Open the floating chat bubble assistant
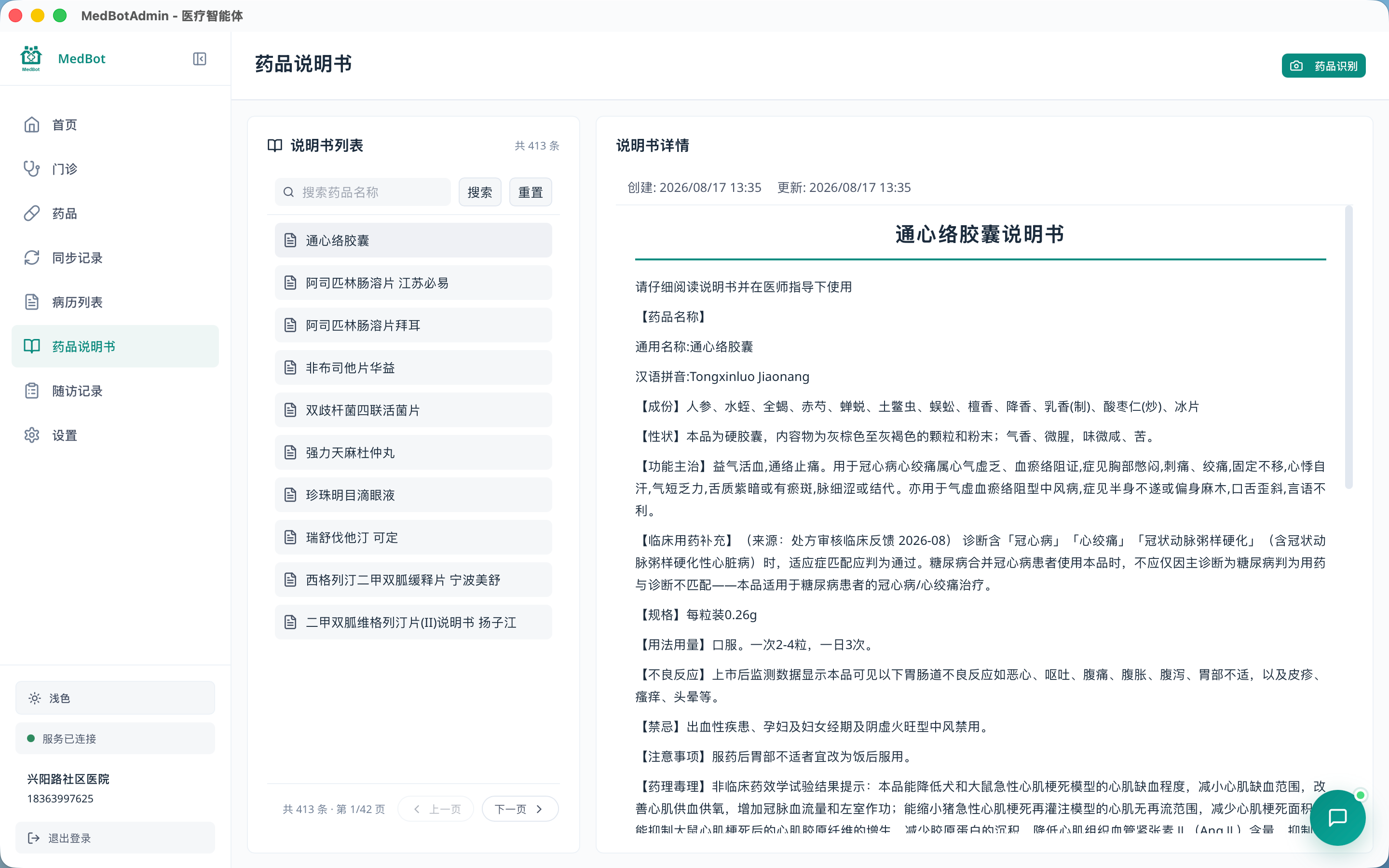1389x868 pixels. (x=1337, y=817)
